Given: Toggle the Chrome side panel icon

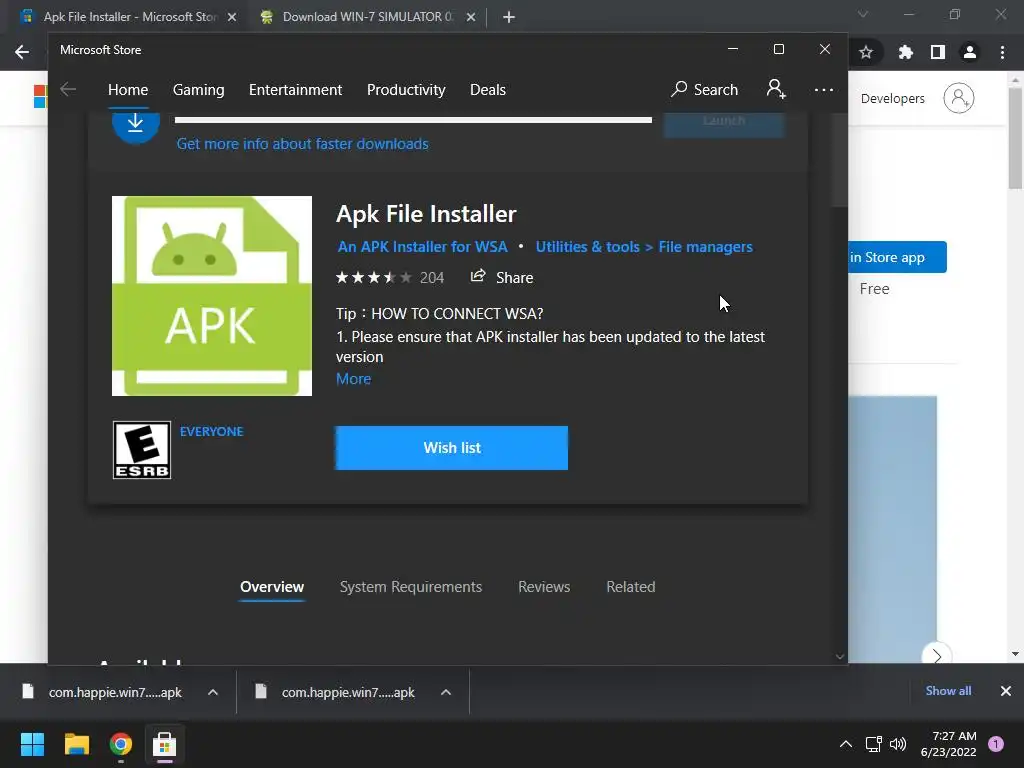Looking at the screenshot, I should tap(938, 52).
